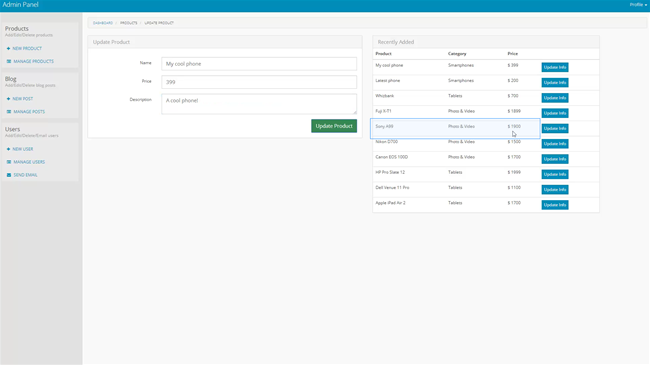Viewport: 650px width, 365px height.
Task: Click the '$ 1100' price cell
Action: (x=514, y=187)
